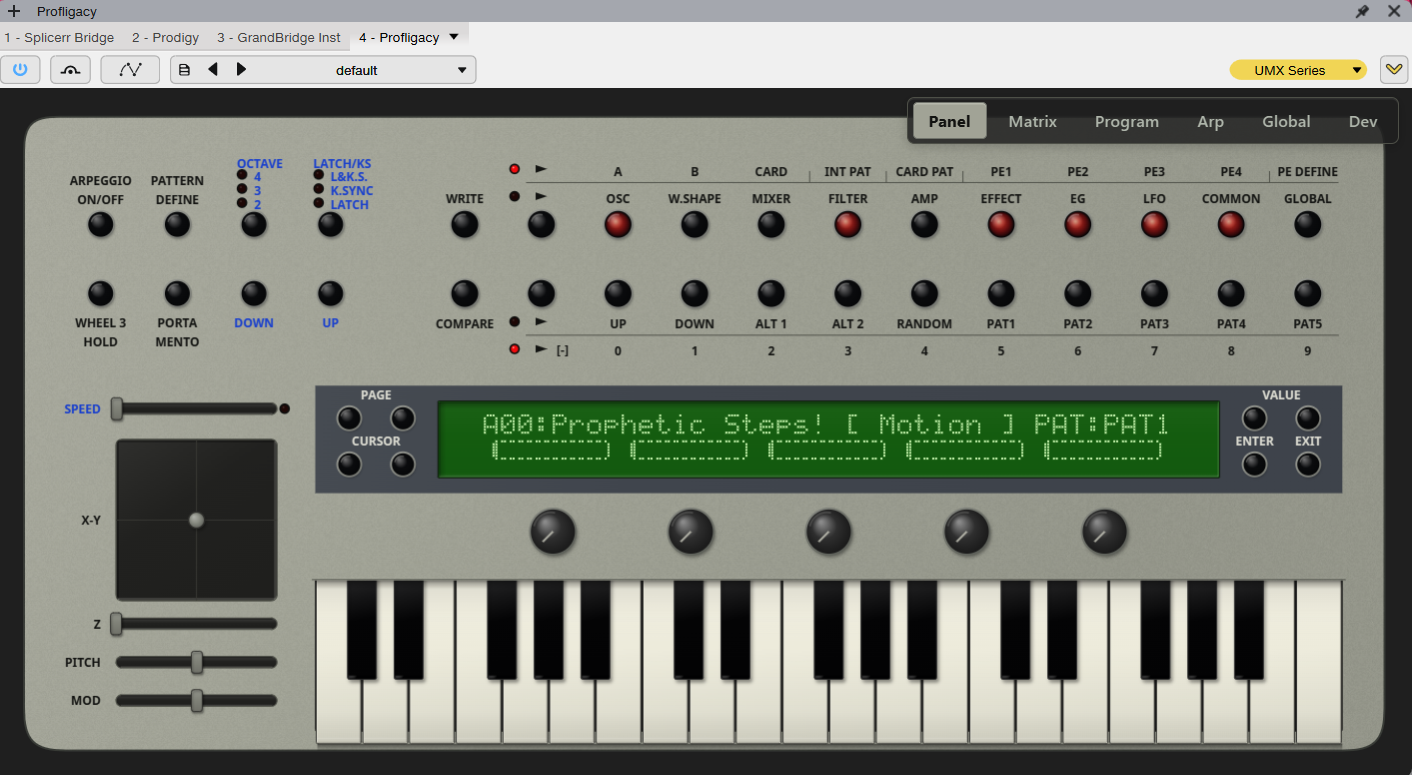Click the gauge icon next to power

[x=70, y=70]
